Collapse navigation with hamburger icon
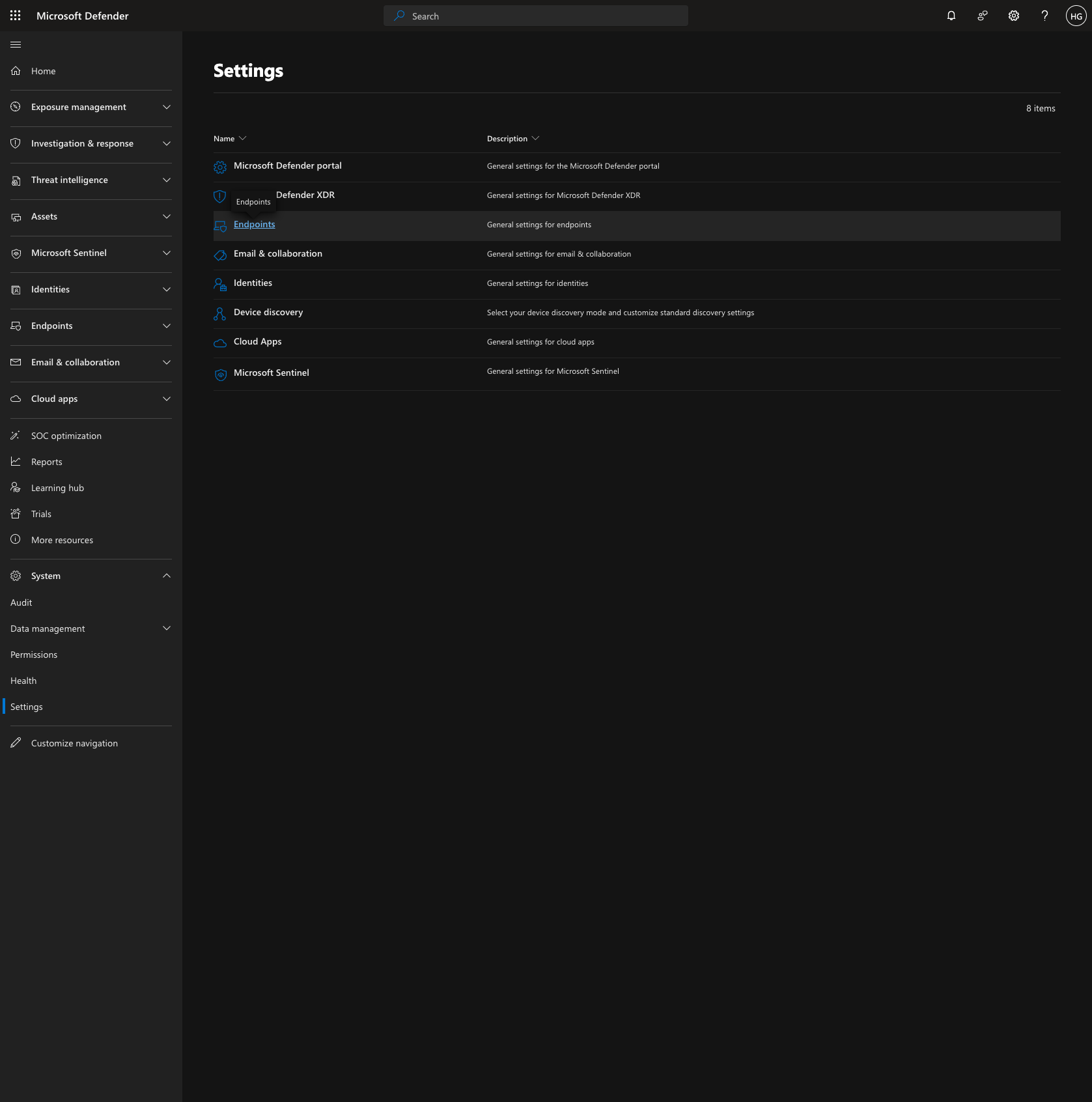 click(x=16, y=44)
